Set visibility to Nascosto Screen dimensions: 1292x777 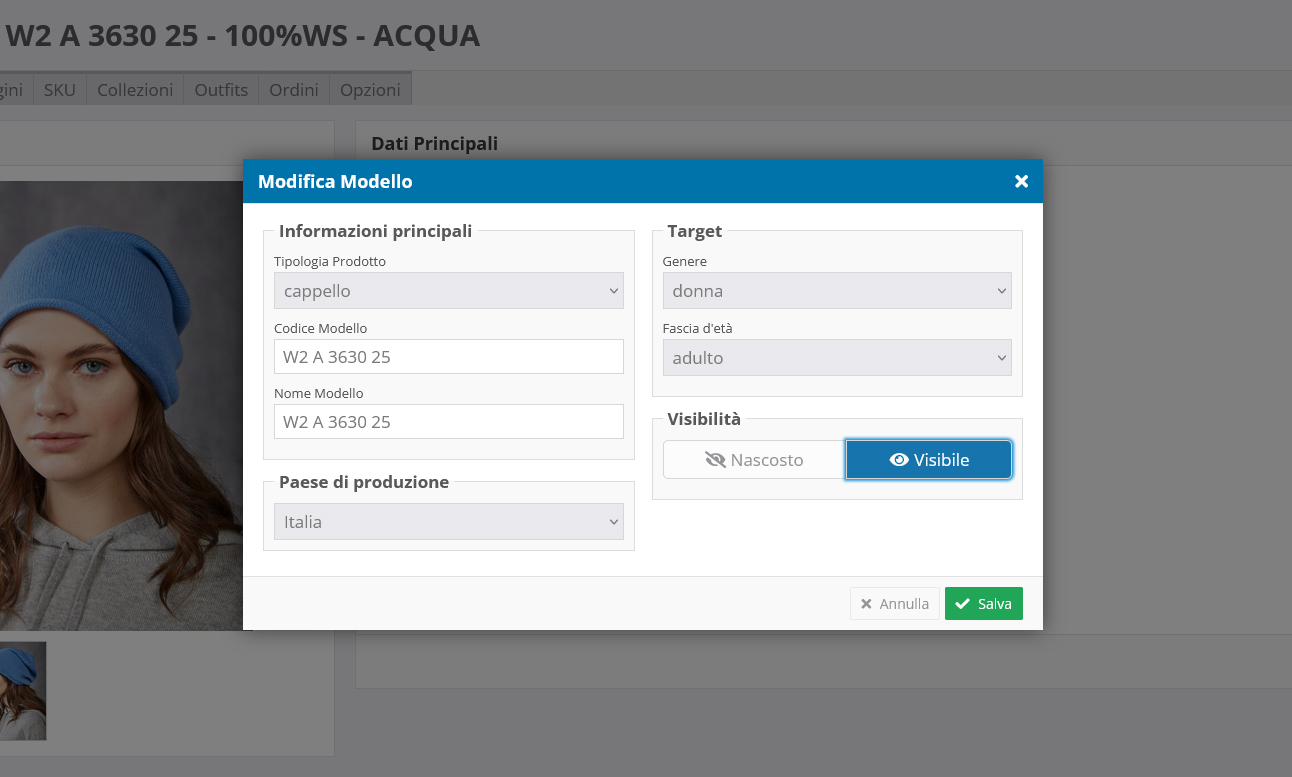click(754, 460)
